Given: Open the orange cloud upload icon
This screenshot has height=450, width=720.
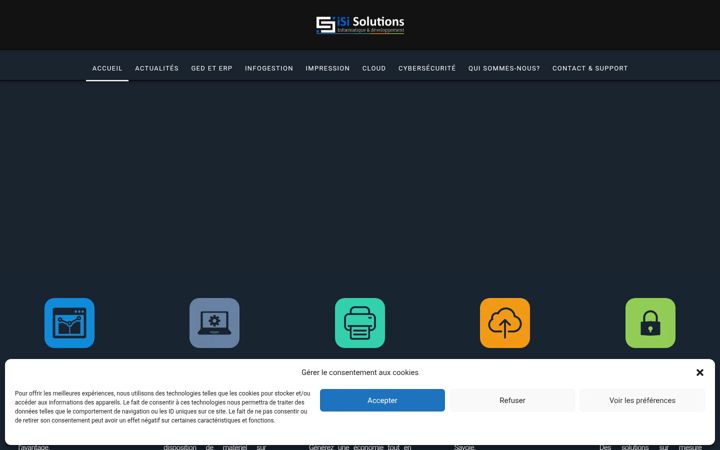Looking at the screenshot, I should (505, 323).
